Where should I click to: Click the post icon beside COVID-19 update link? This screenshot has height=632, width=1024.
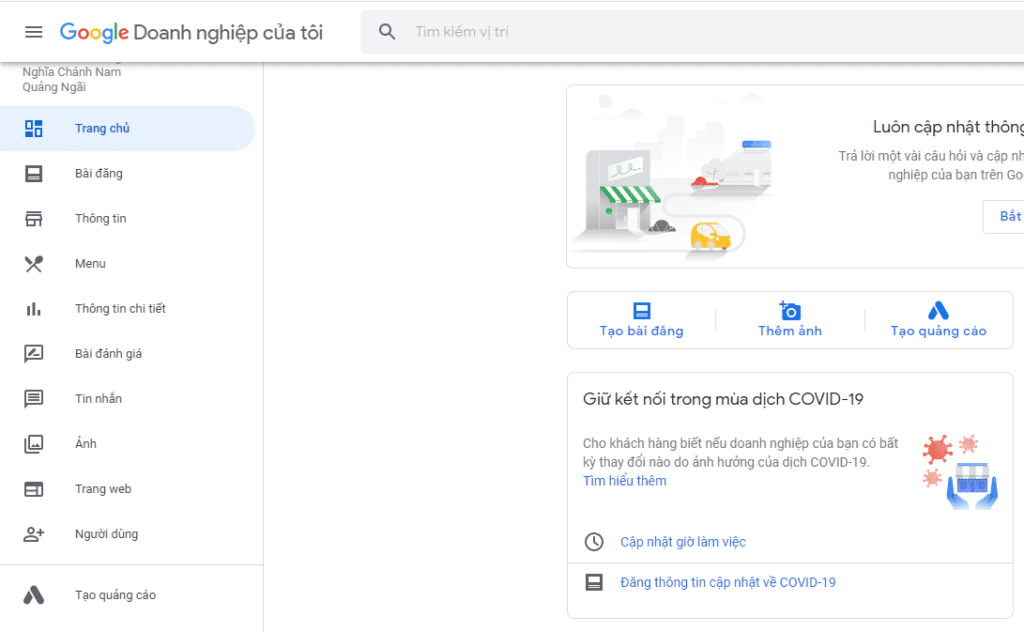(x=594, y=582)
